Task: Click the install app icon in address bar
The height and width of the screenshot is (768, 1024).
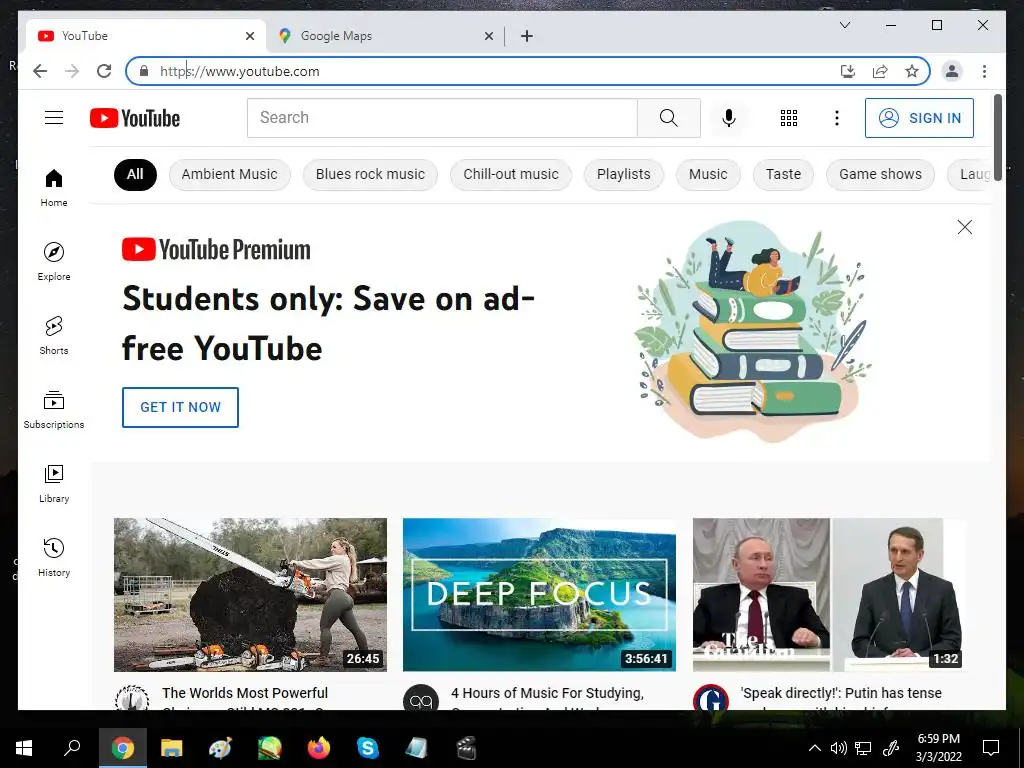Action: [x=848, y=71]
